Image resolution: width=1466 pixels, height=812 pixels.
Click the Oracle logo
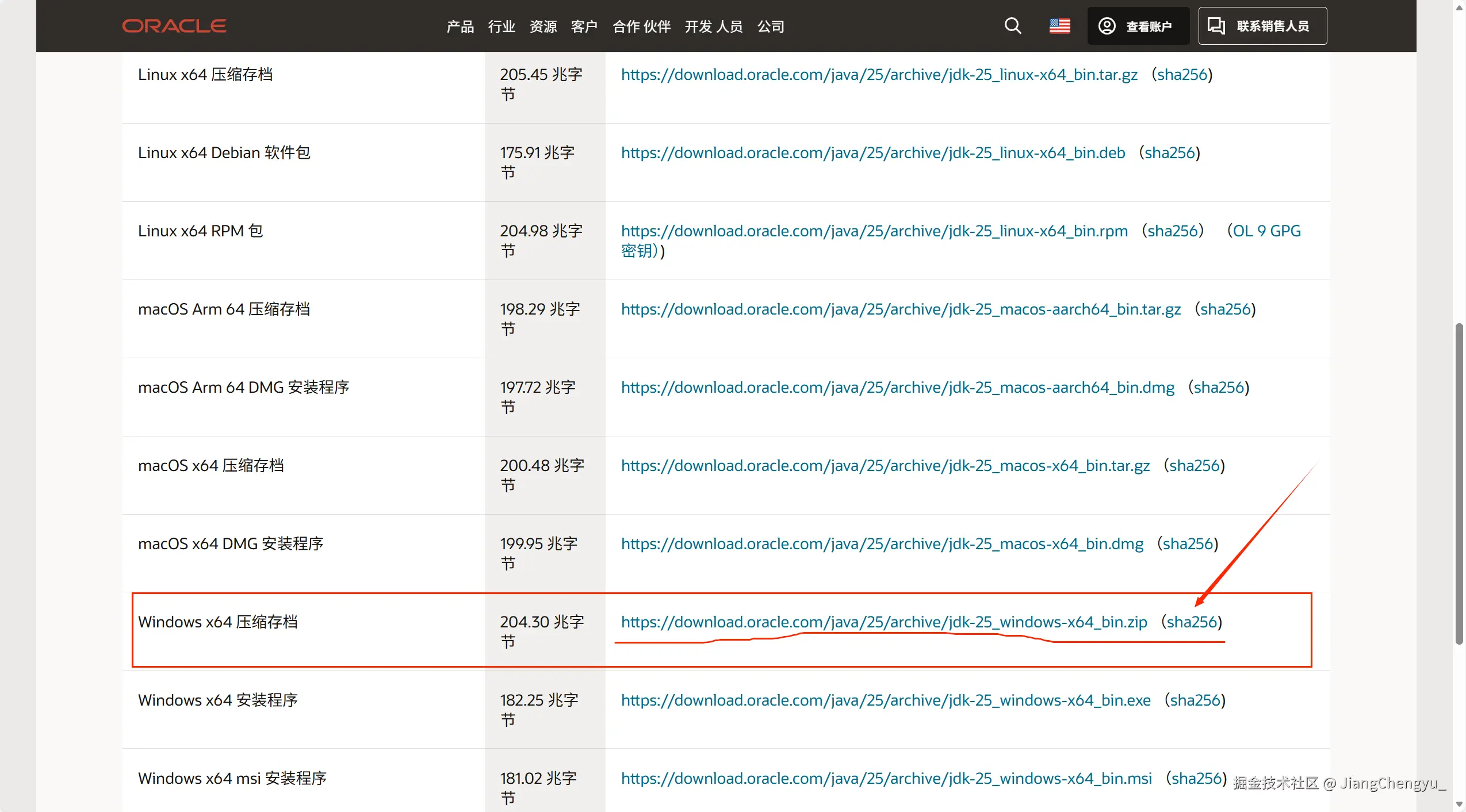pos(174,26)
